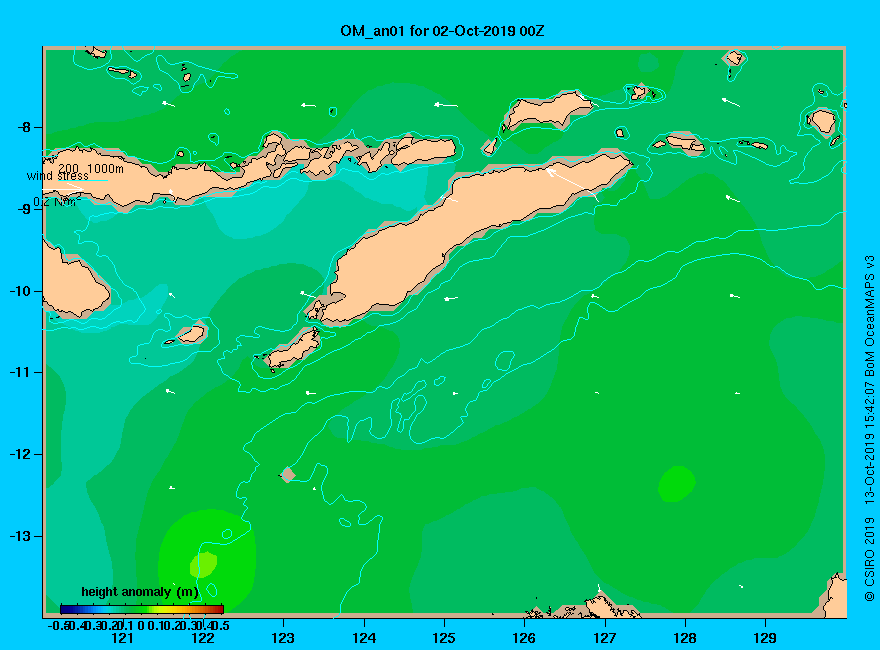The height and width of the screenshot is (650, 880).
Task: Click the title "OM_an01 for 02-Oct-2019 00Z"
Action: coord(442,31)
